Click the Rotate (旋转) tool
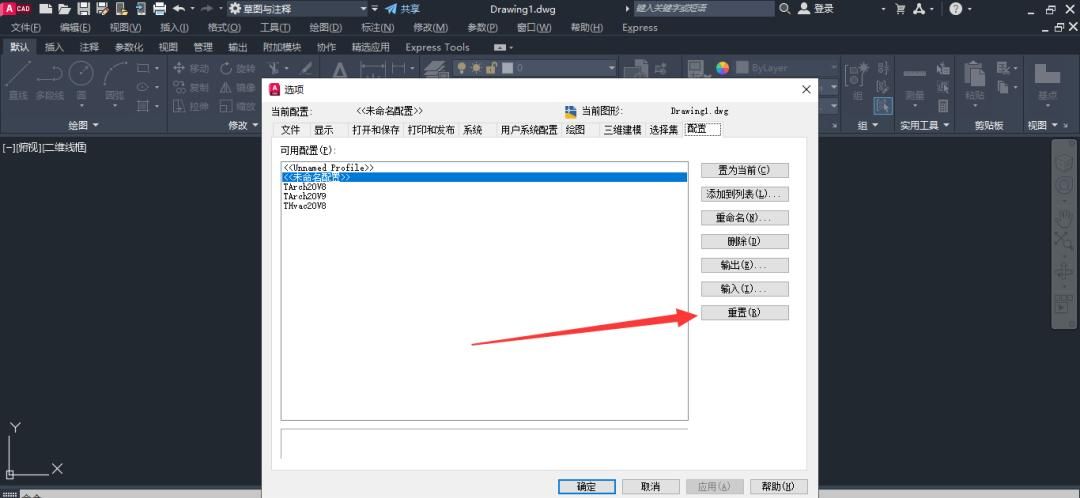 238,68
